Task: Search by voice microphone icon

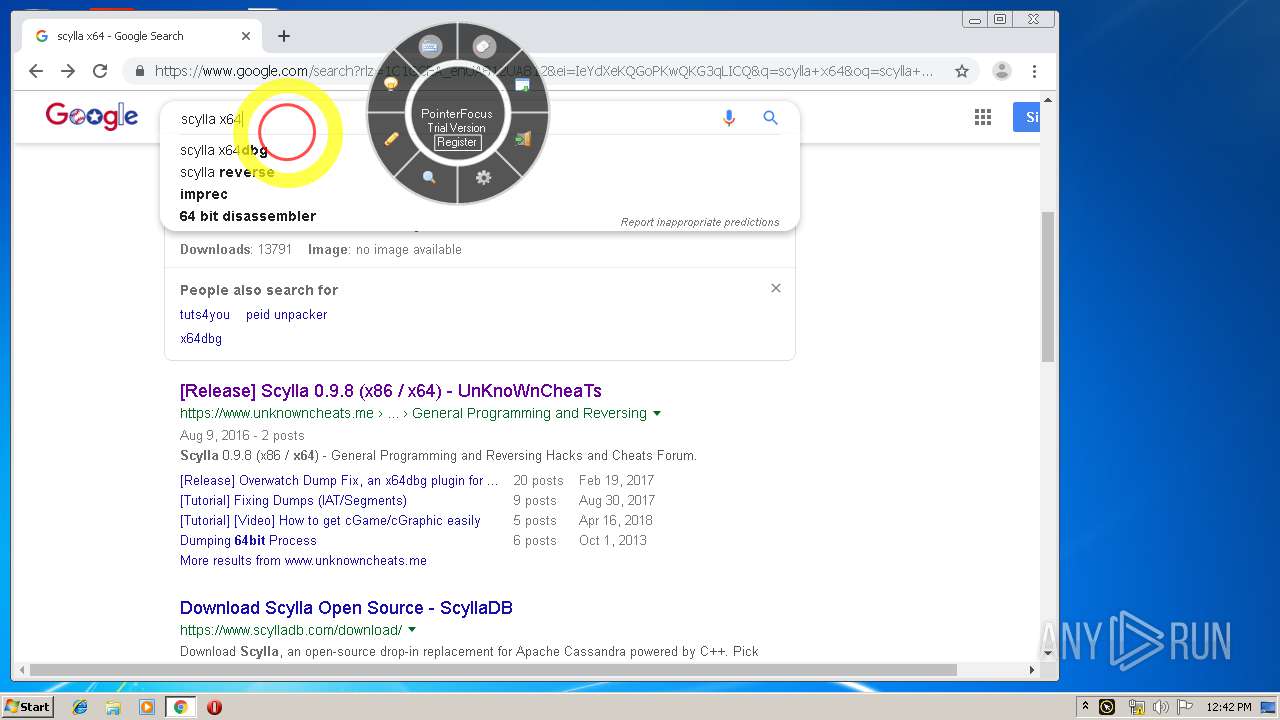Action: click(729, 118)
